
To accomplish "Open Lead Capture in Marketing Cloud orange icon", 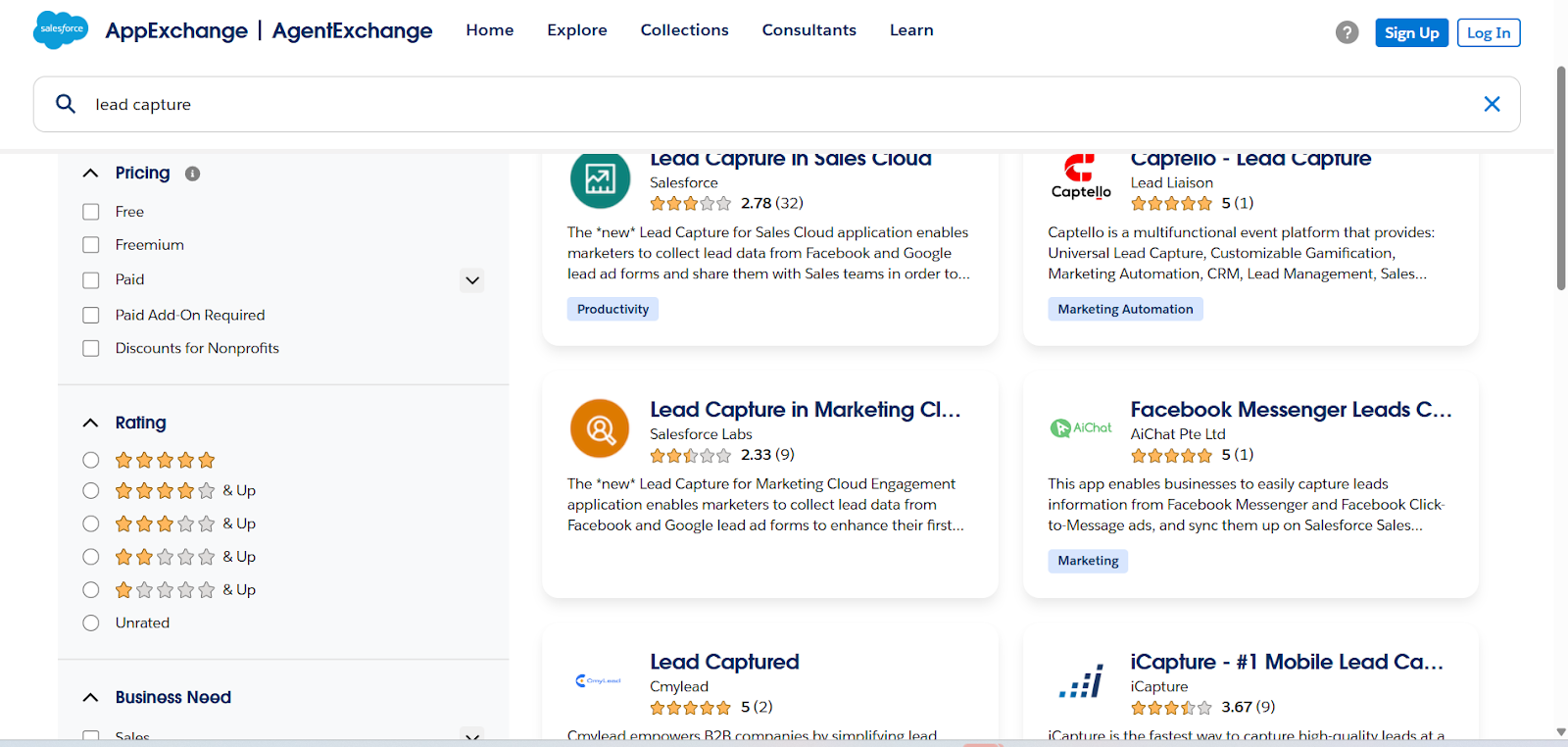I will click(x=600, y=428).
